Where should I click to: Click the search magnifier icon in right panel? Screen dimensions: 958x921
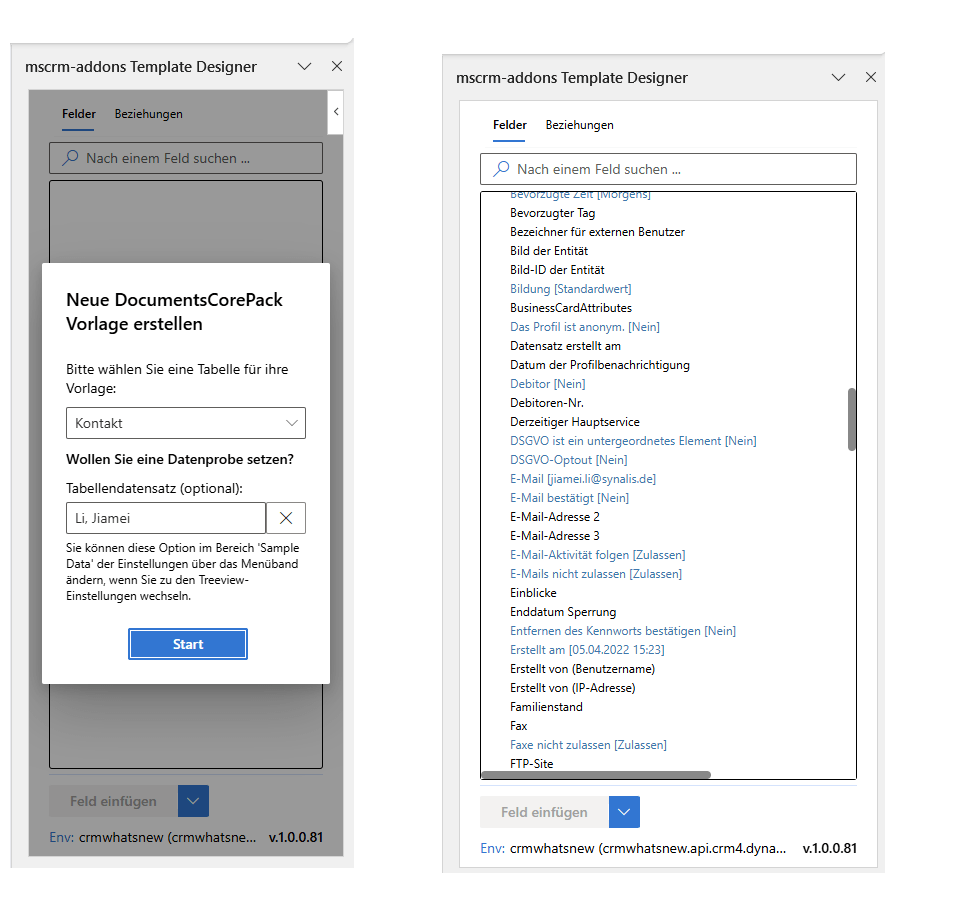[x=501, y=169]
